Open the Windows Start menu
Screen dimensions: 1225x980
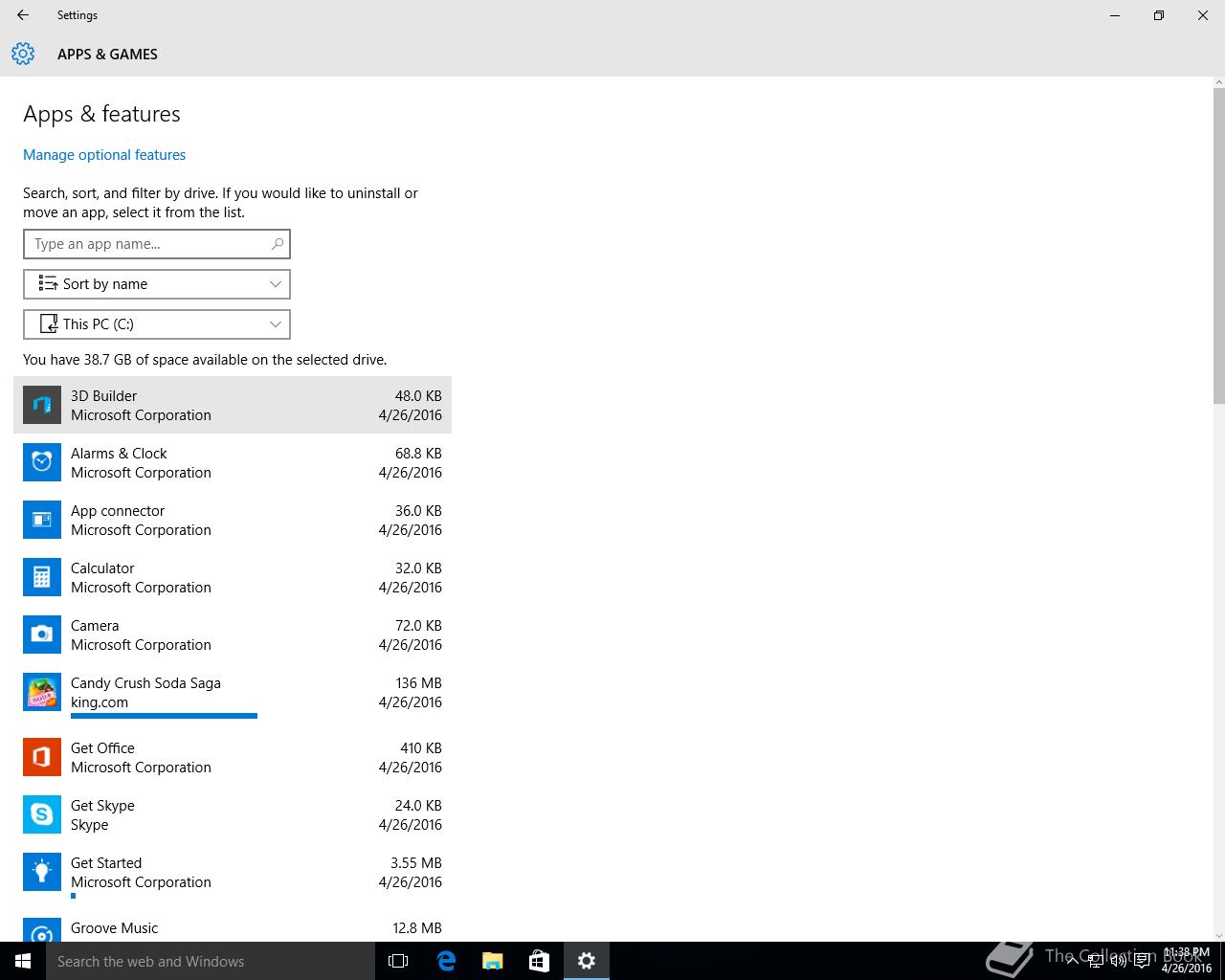(x=23, y=961)
